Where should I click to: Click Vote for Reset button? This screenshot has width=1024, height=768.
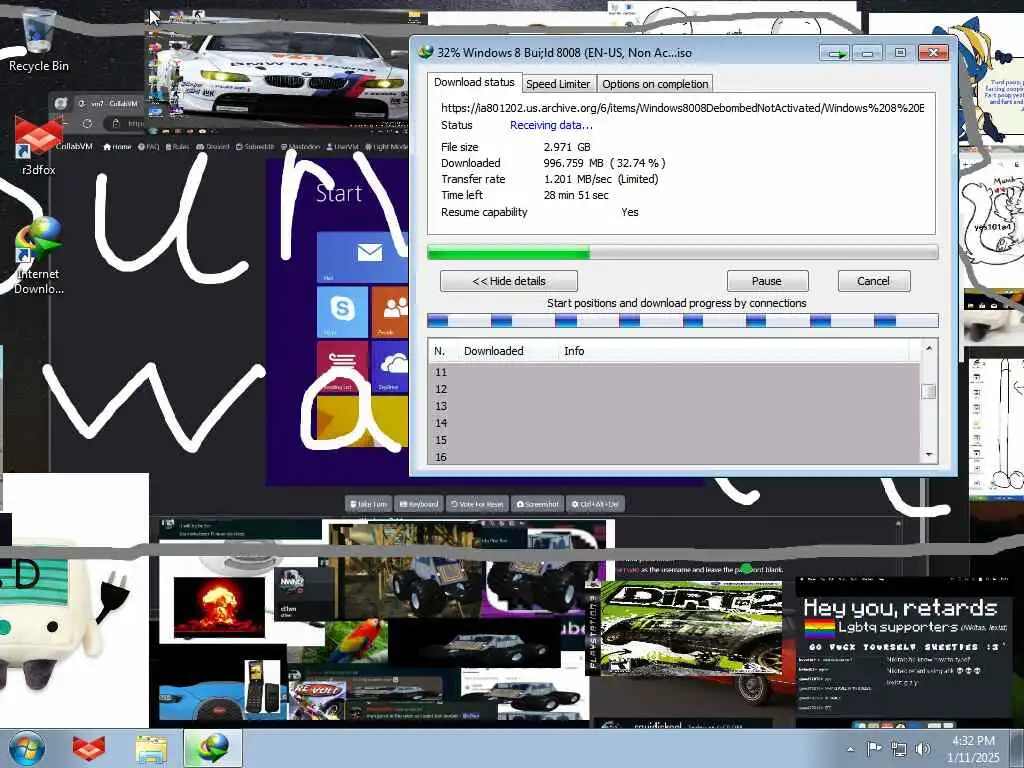pos(477,504)
